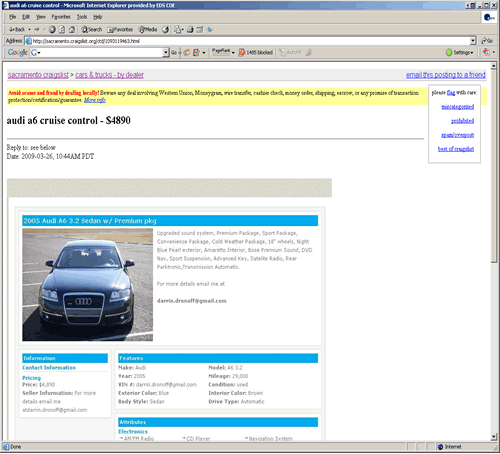Open the View menu
The image size is (500, 454).
pos(41,17)
